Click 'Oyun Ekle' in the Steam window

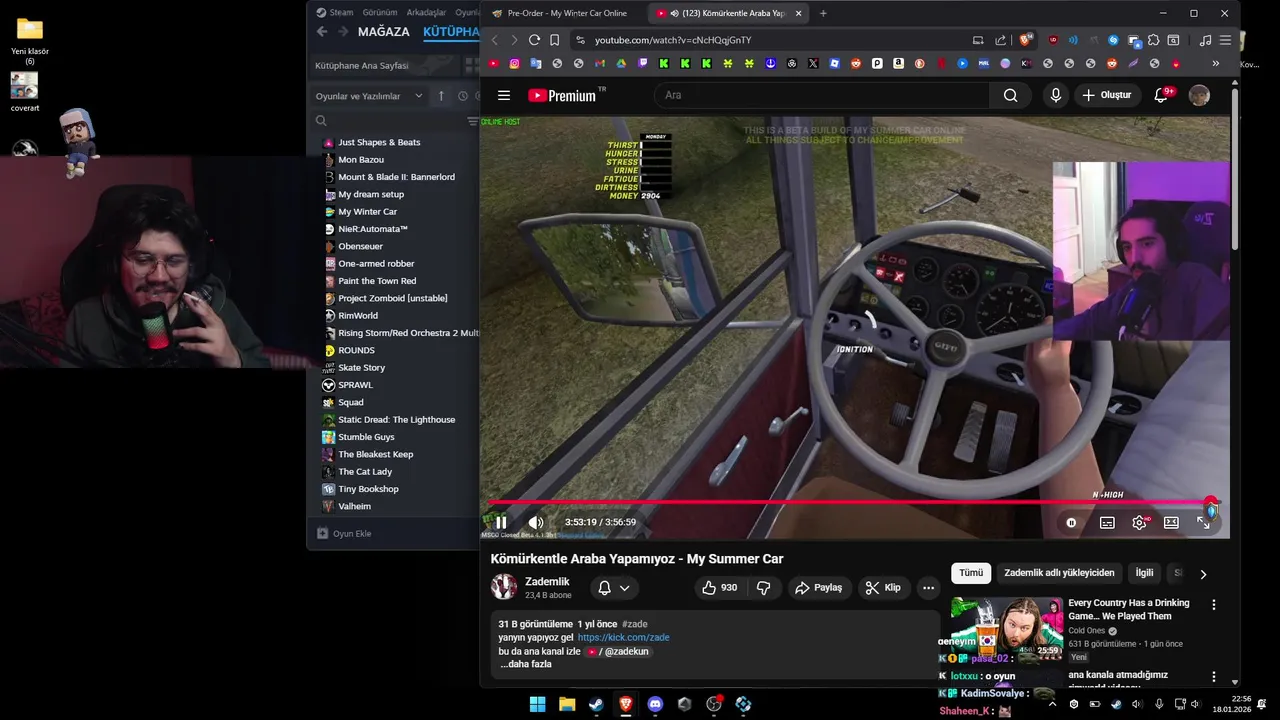click(344, 534)
